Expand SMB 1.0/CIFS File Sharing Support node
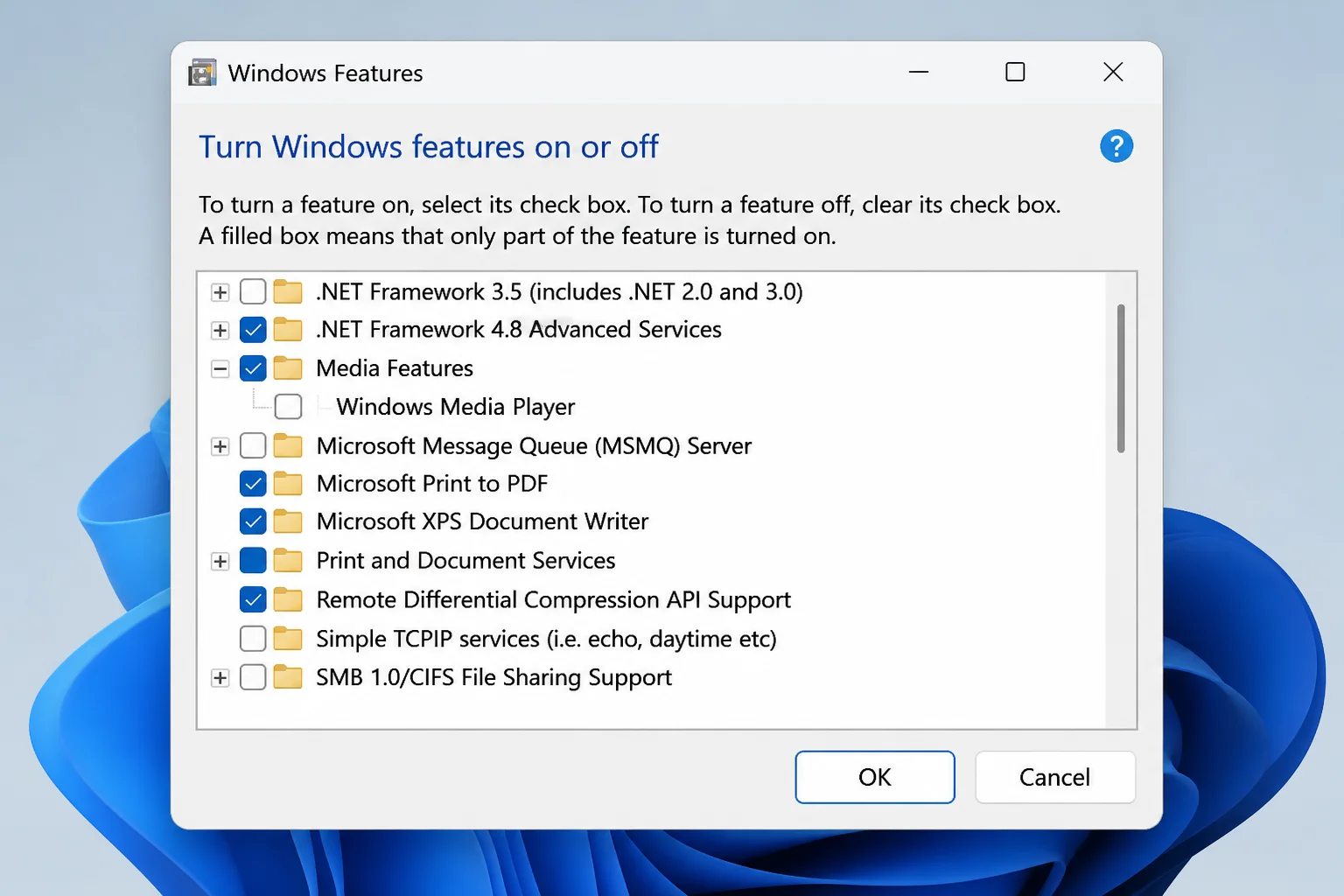 (x=220, y=678)
